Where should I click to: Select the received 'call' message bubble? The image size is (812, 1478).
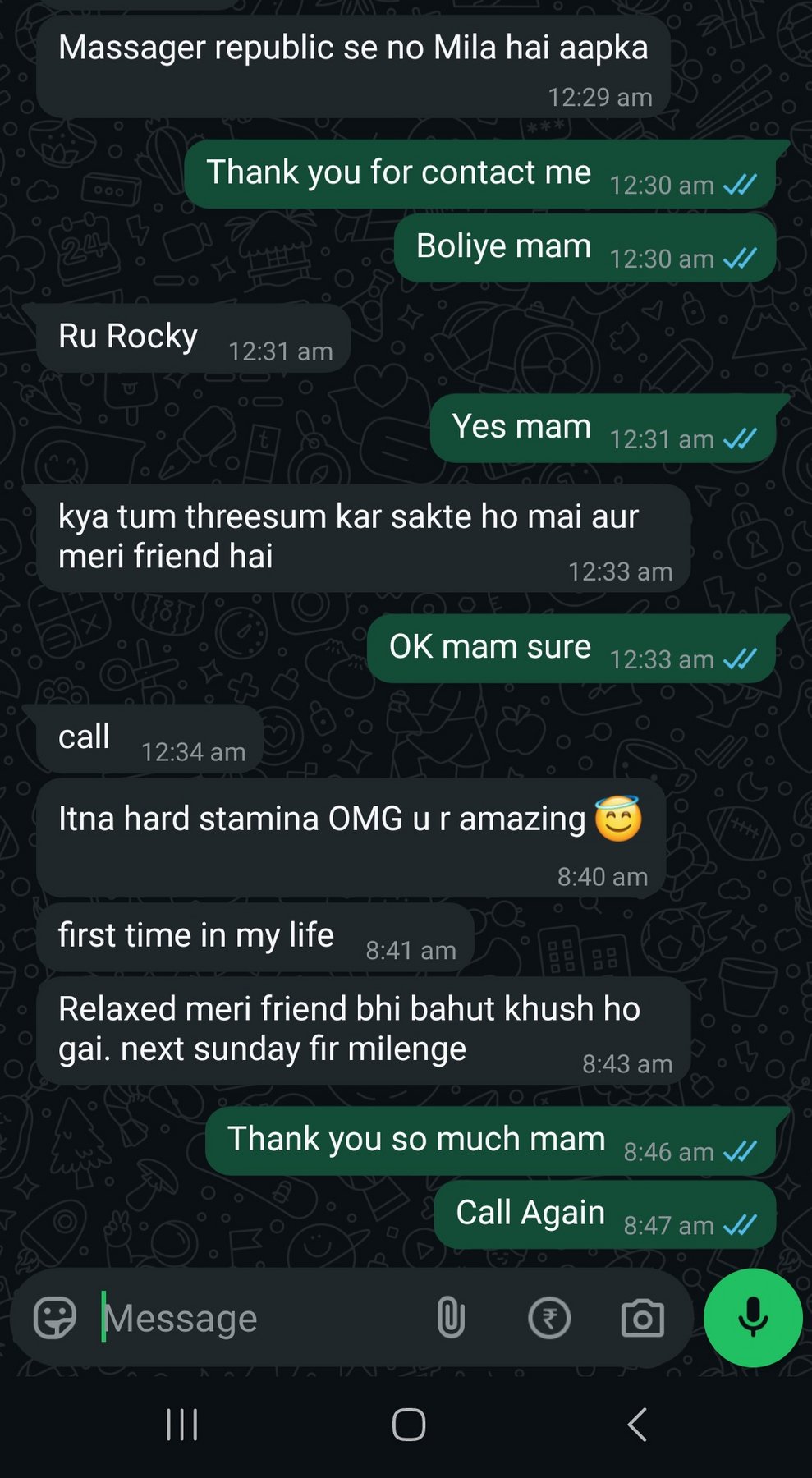coord(150,739)
